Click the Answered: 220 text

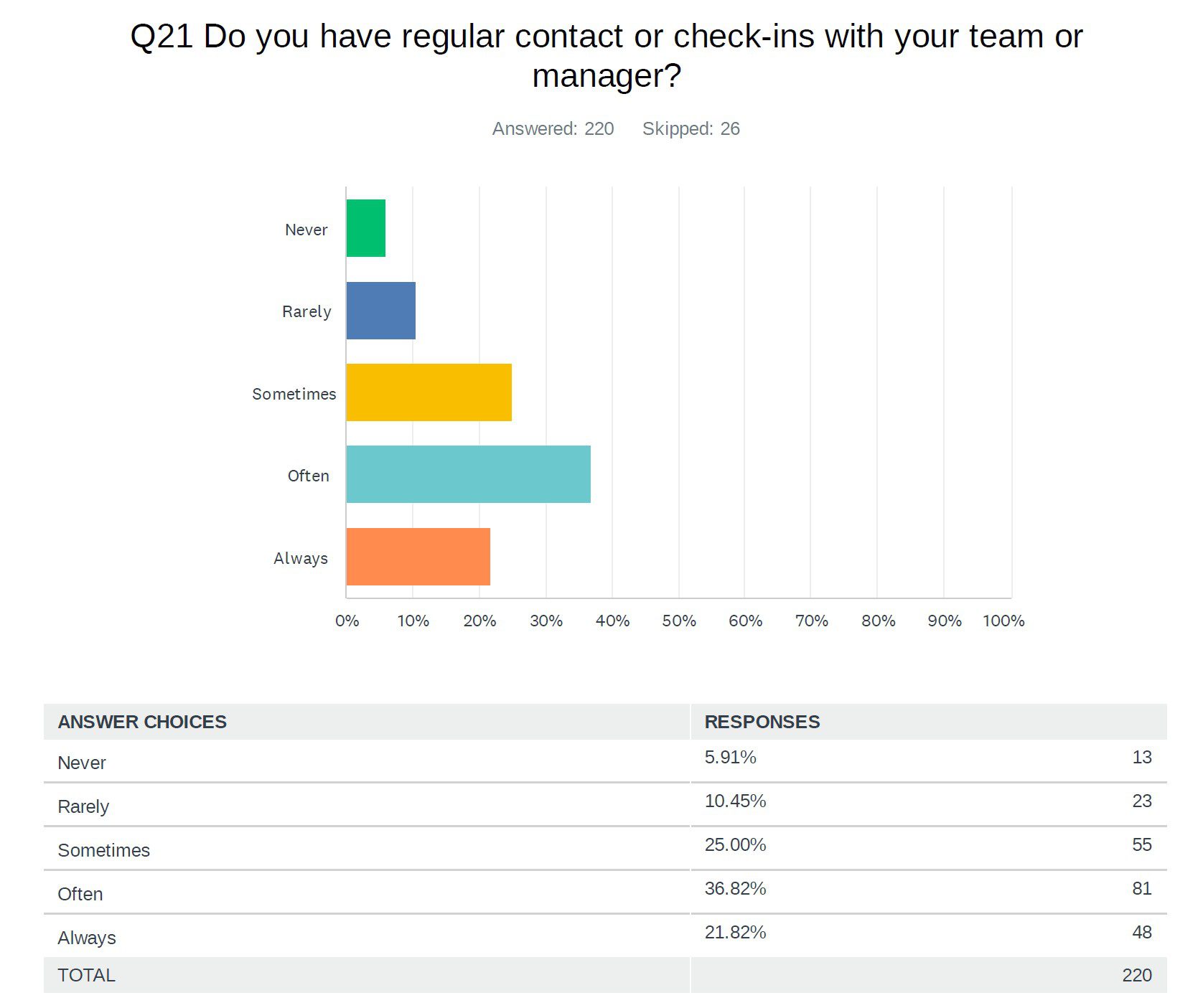pos(553,128)
